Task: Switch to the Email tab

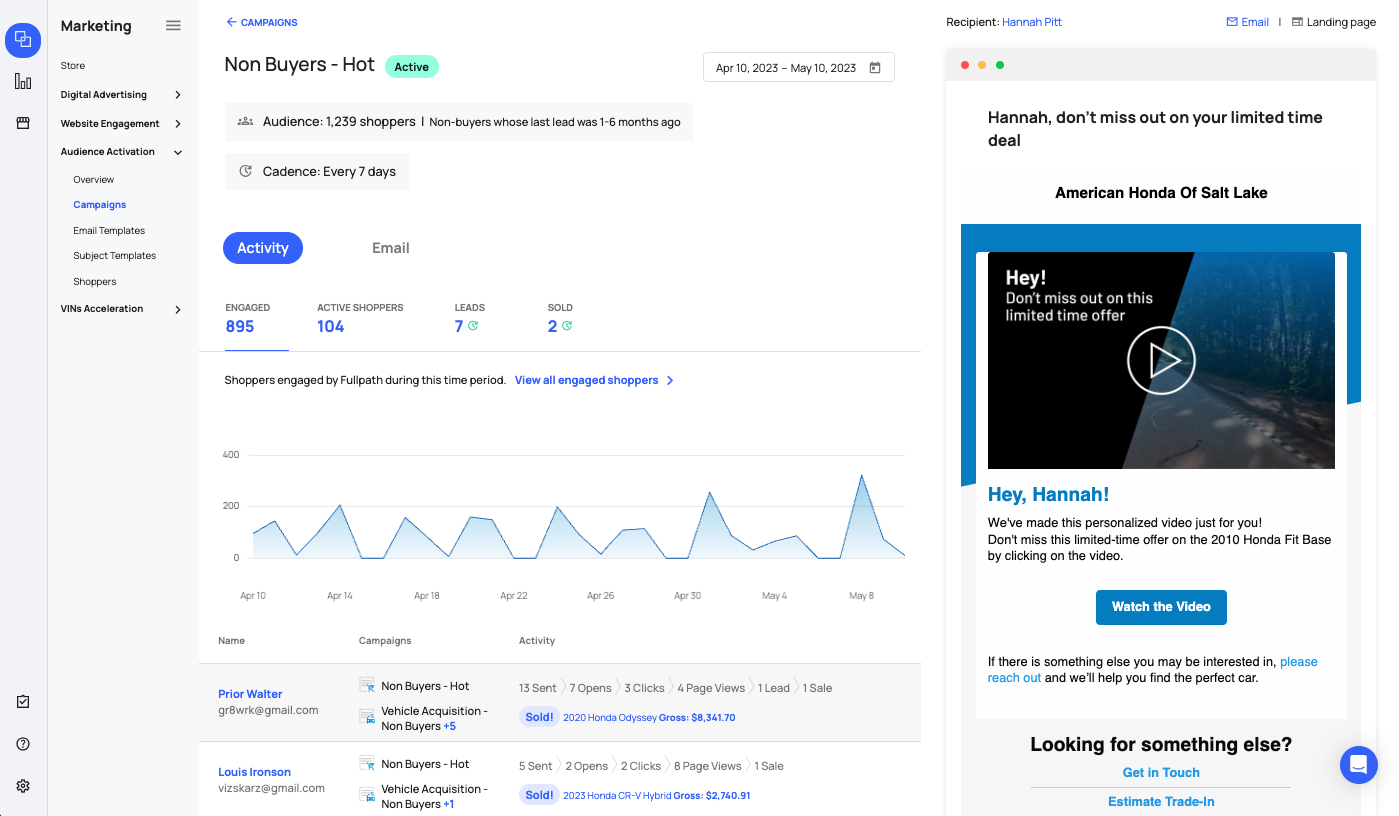Action: pos(390,248)
